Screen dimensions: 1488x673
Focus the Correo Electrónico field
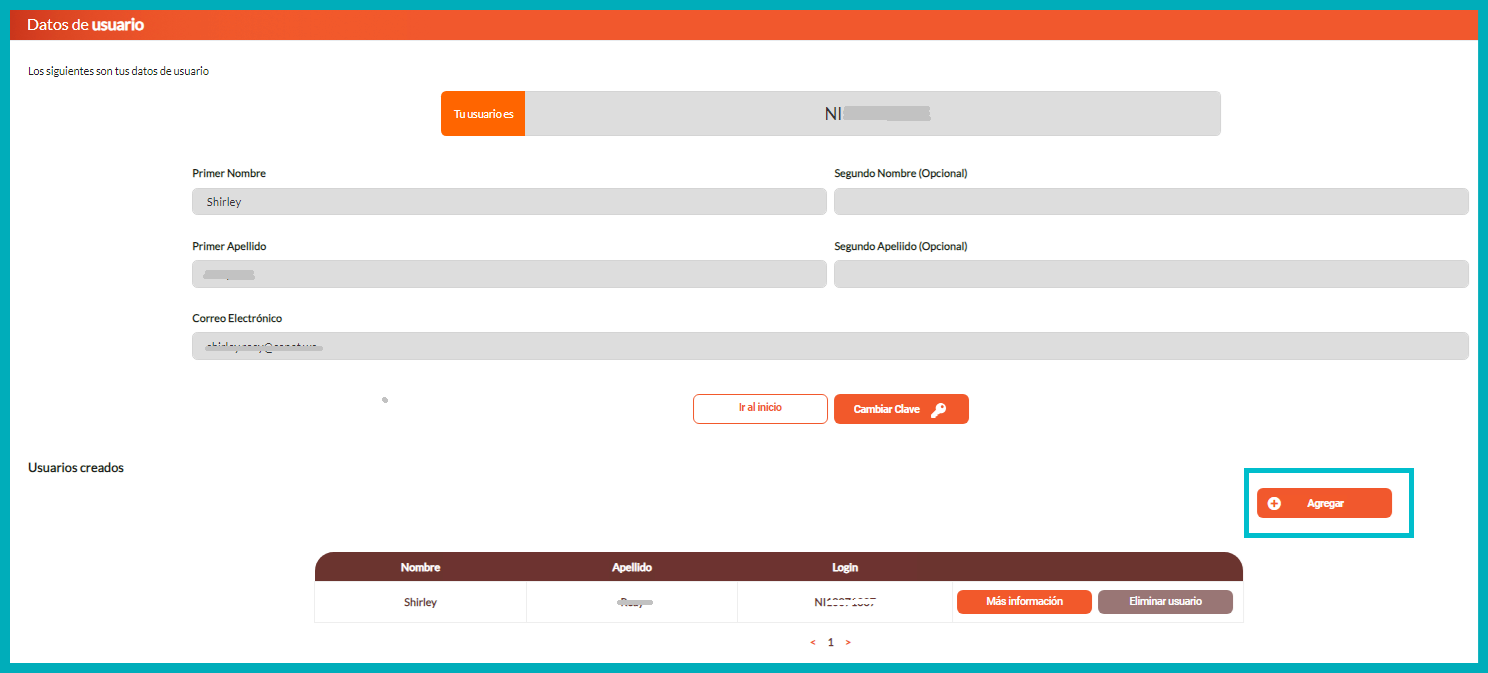coord(830,346)
